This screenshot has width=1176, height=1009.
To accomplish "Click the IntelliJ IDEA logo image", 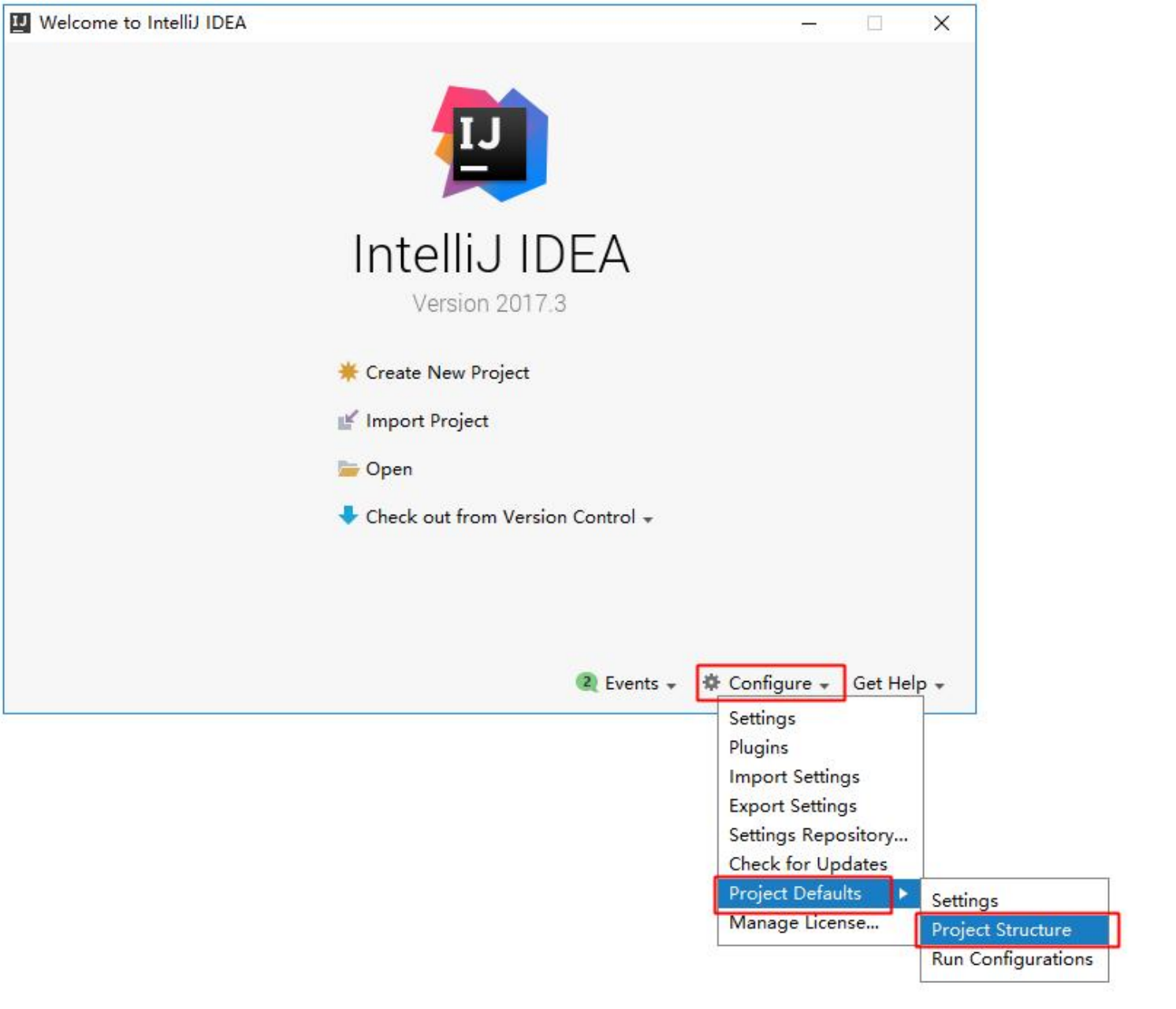I will pos(489,143).
